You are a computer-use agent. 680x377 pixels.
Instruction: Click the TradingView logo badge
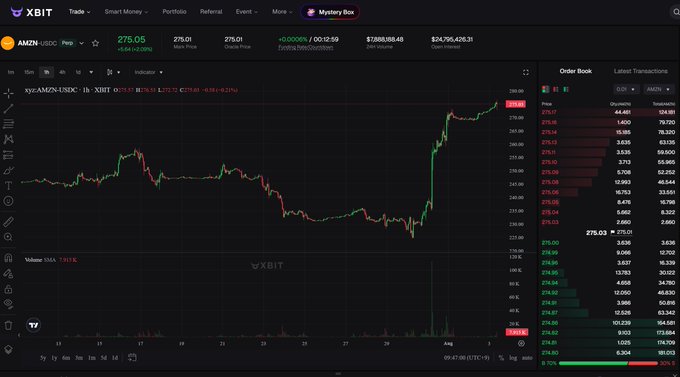tap(33, 325)
